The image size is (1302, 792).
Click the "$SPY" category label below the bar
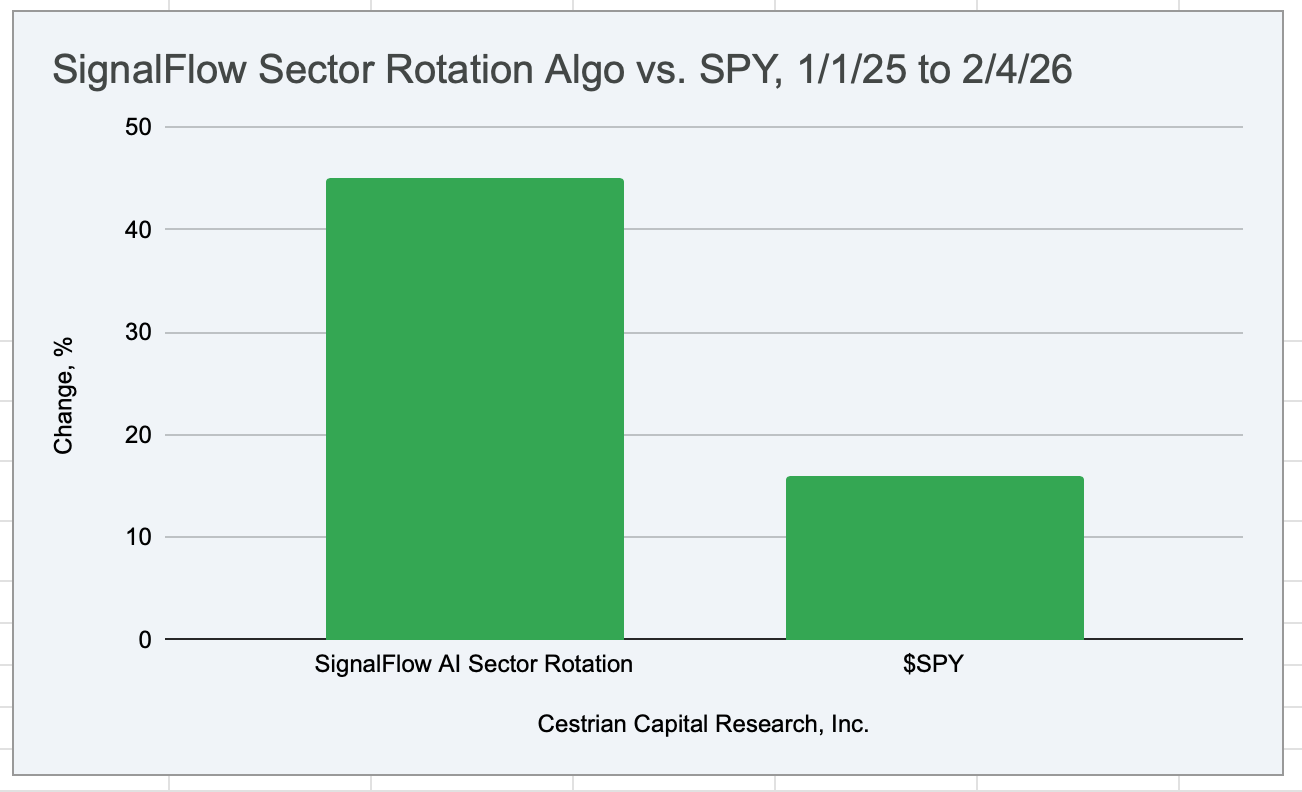[x=932, y=664]
